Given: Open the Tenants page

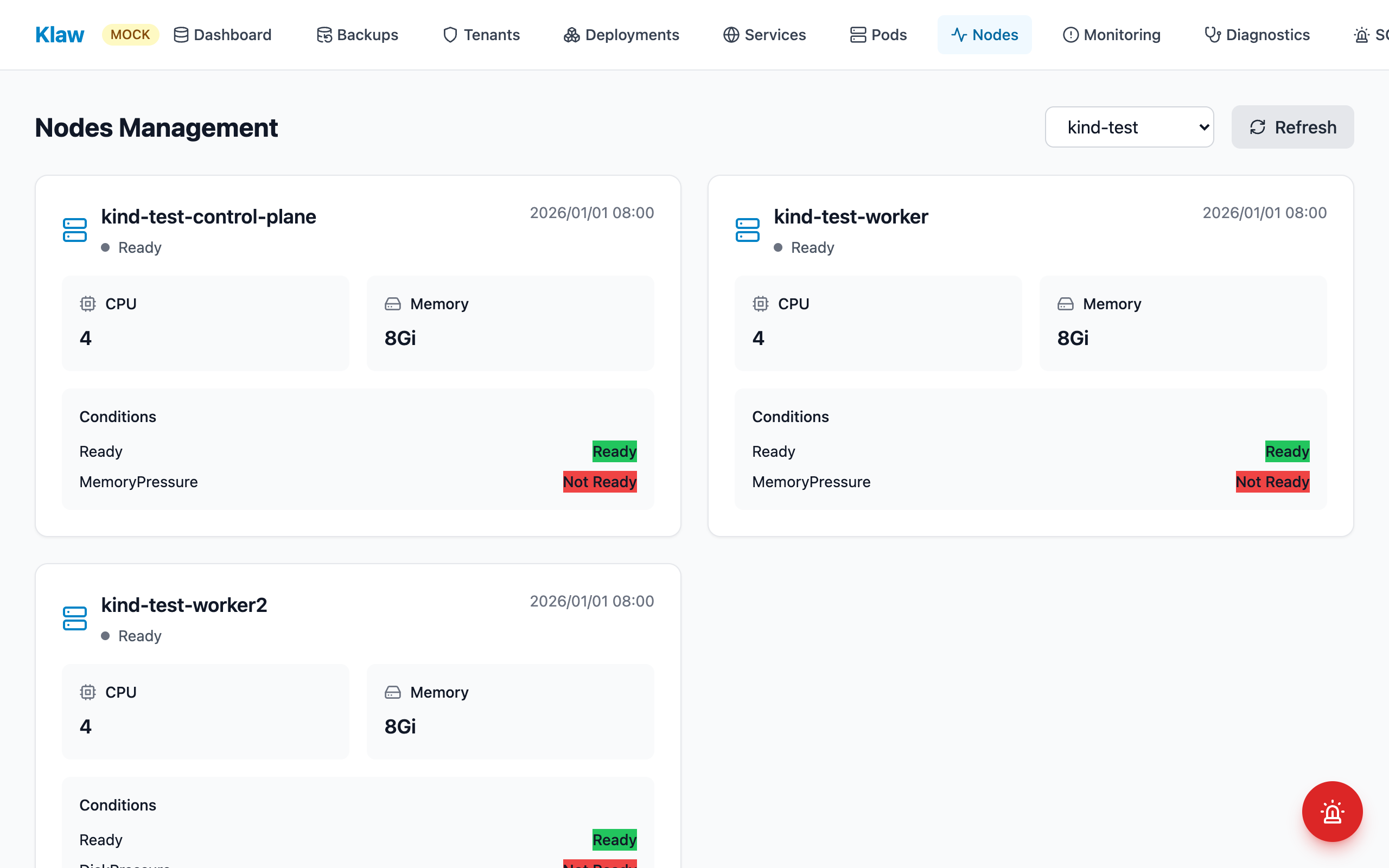Looking at the screenshot, I should tap(481, 35).
